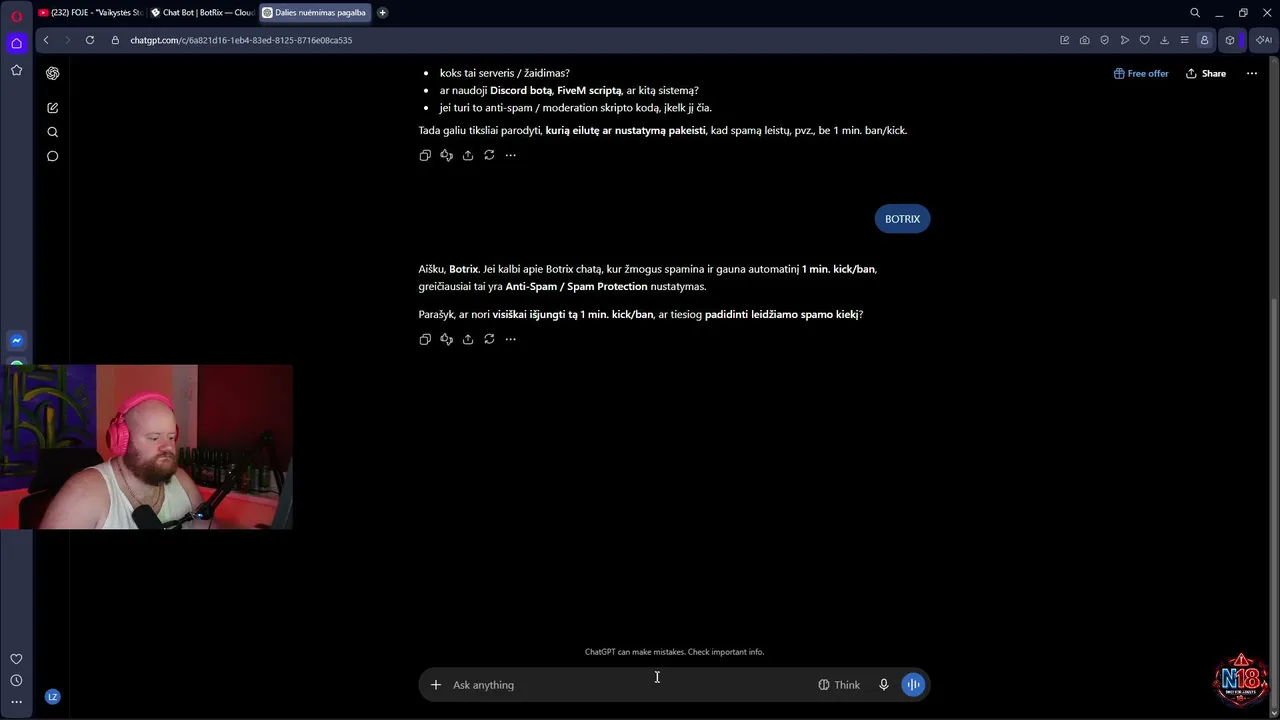Click the bold text 'padidinti leidžiamo spamo kiekį'
The width and height of the screenshot is (1280, 720).
point(781,314)
